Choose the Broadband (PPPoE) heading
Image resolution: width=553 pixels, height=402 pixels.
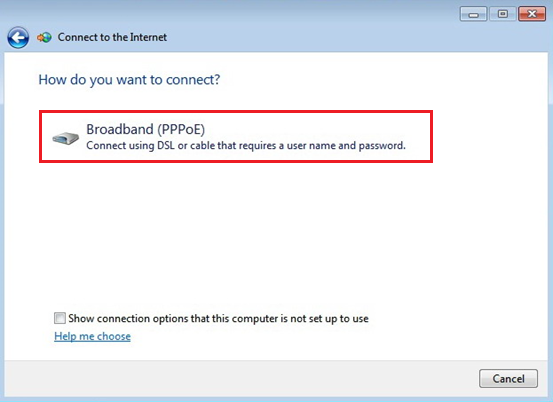click(145, 129)
